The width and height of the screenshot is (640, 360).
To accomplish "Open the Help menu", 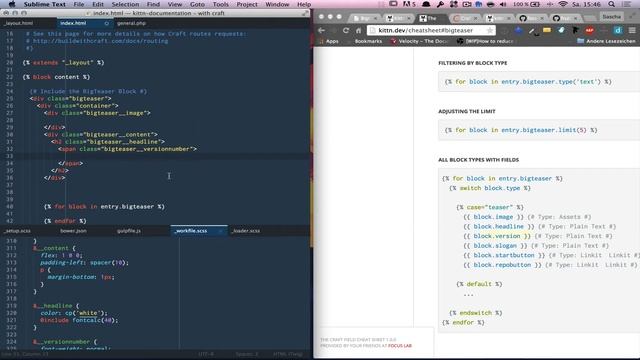I will point(304,4).
